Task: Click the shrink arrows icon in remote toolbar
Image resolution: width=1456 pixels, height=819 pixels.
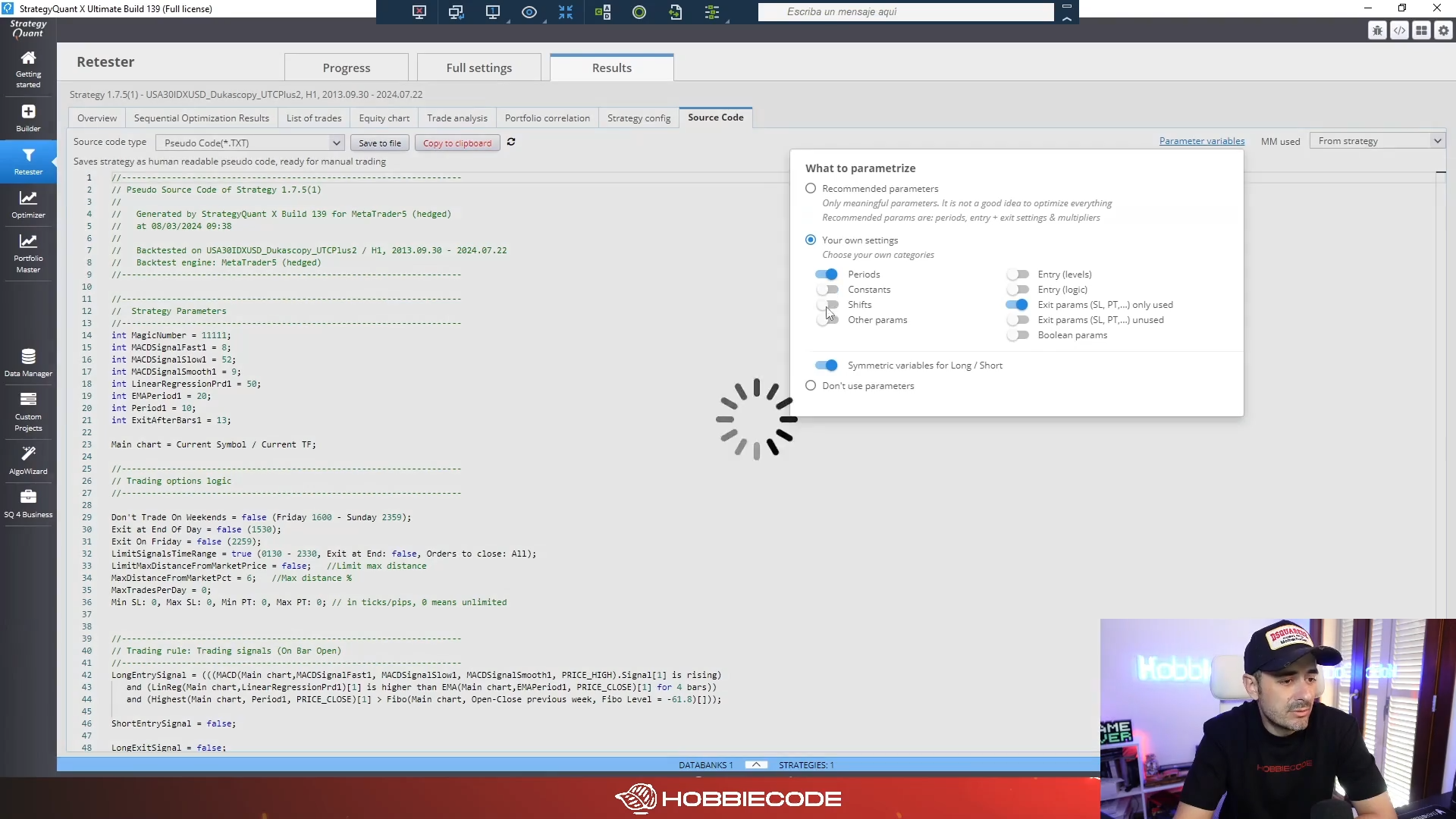Action: coord(566,12)
